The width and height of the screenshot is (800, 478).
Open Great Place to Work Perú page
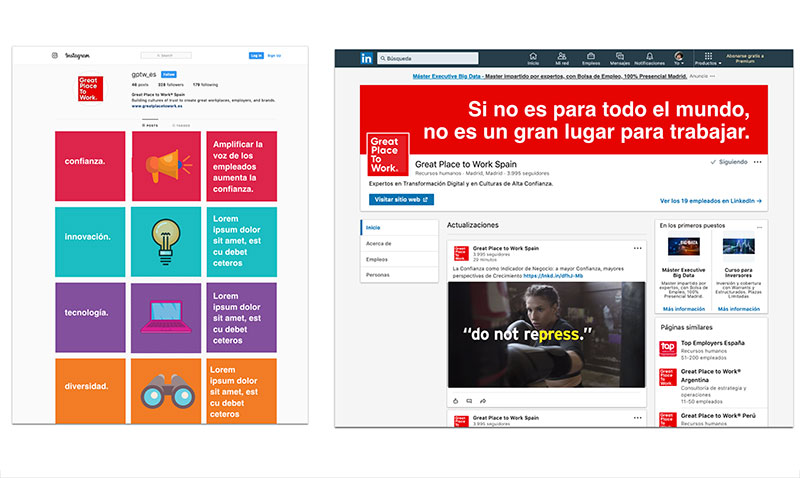(x=718, y=416)
